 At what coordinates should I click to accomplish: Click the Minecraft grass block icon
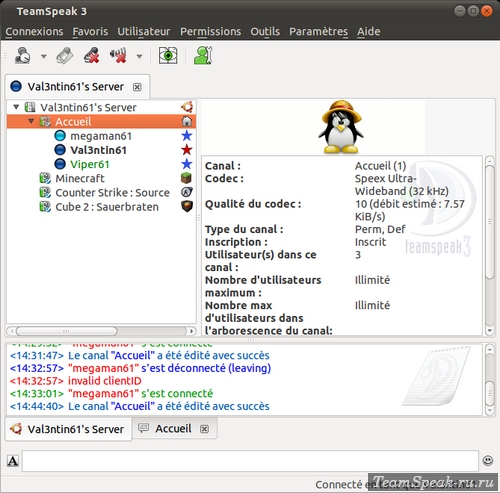coord(186,178)
